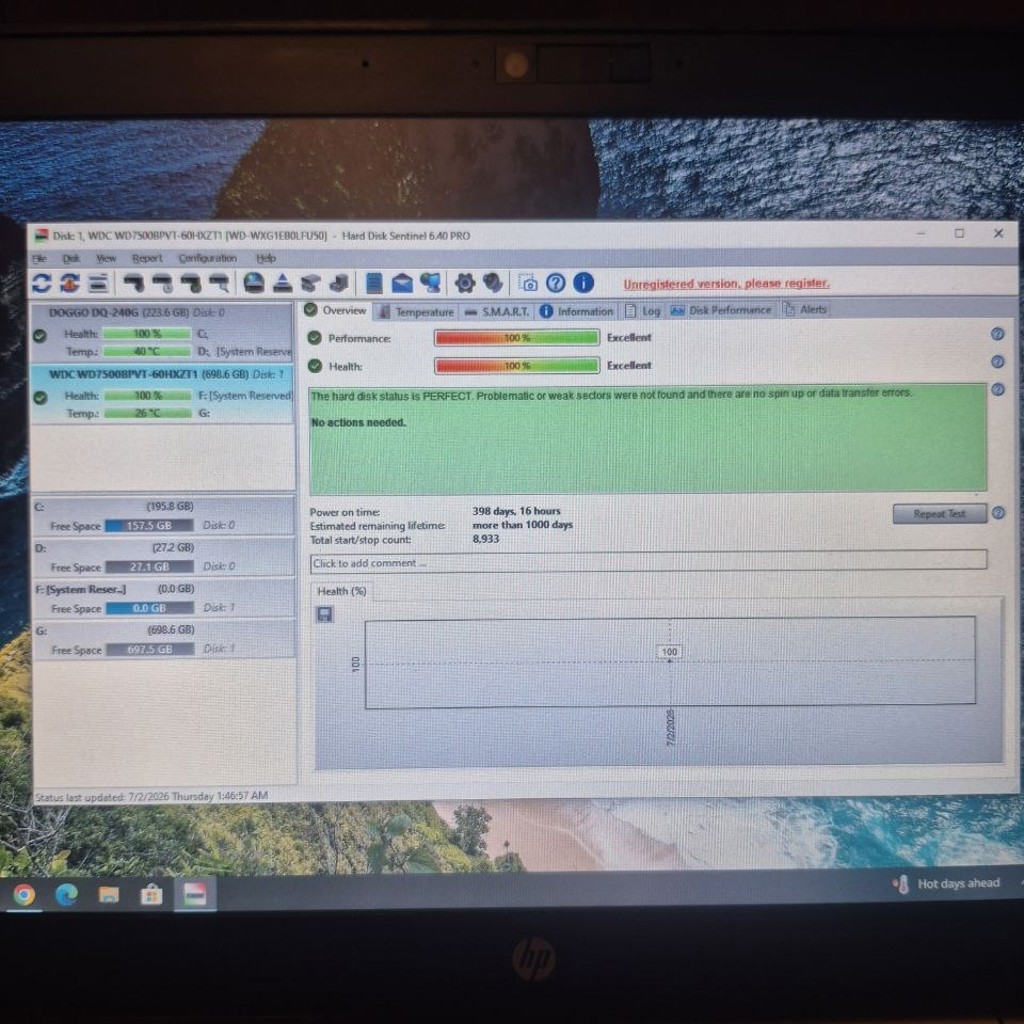Viewport: 1024px width, 1024px height.
Task: Save the health graph using floppy icon
Action: [324, 614]
